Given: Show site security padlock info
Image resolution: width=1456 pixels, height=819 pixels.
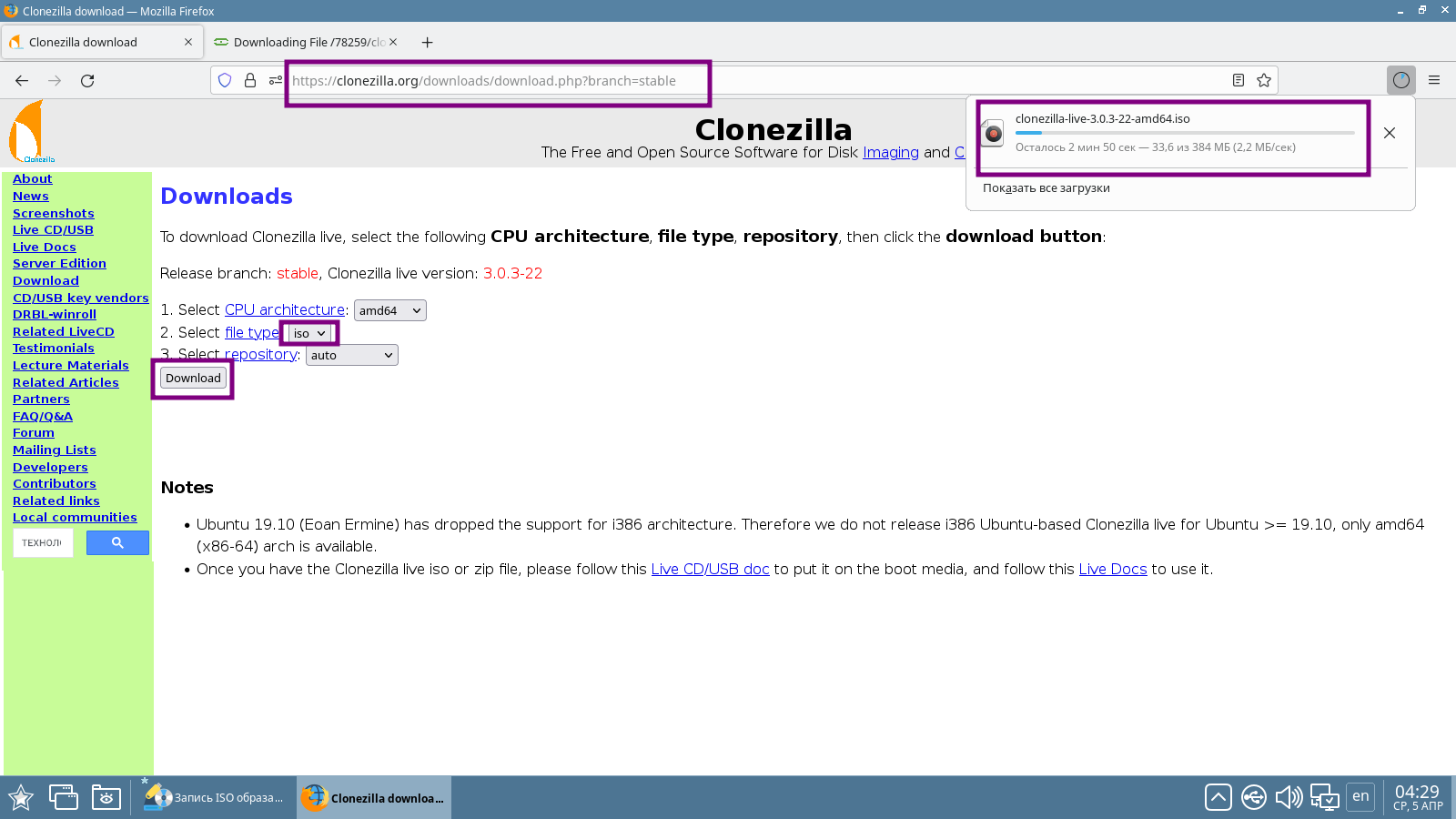Looking at the screenshot, I should point(250,80).
